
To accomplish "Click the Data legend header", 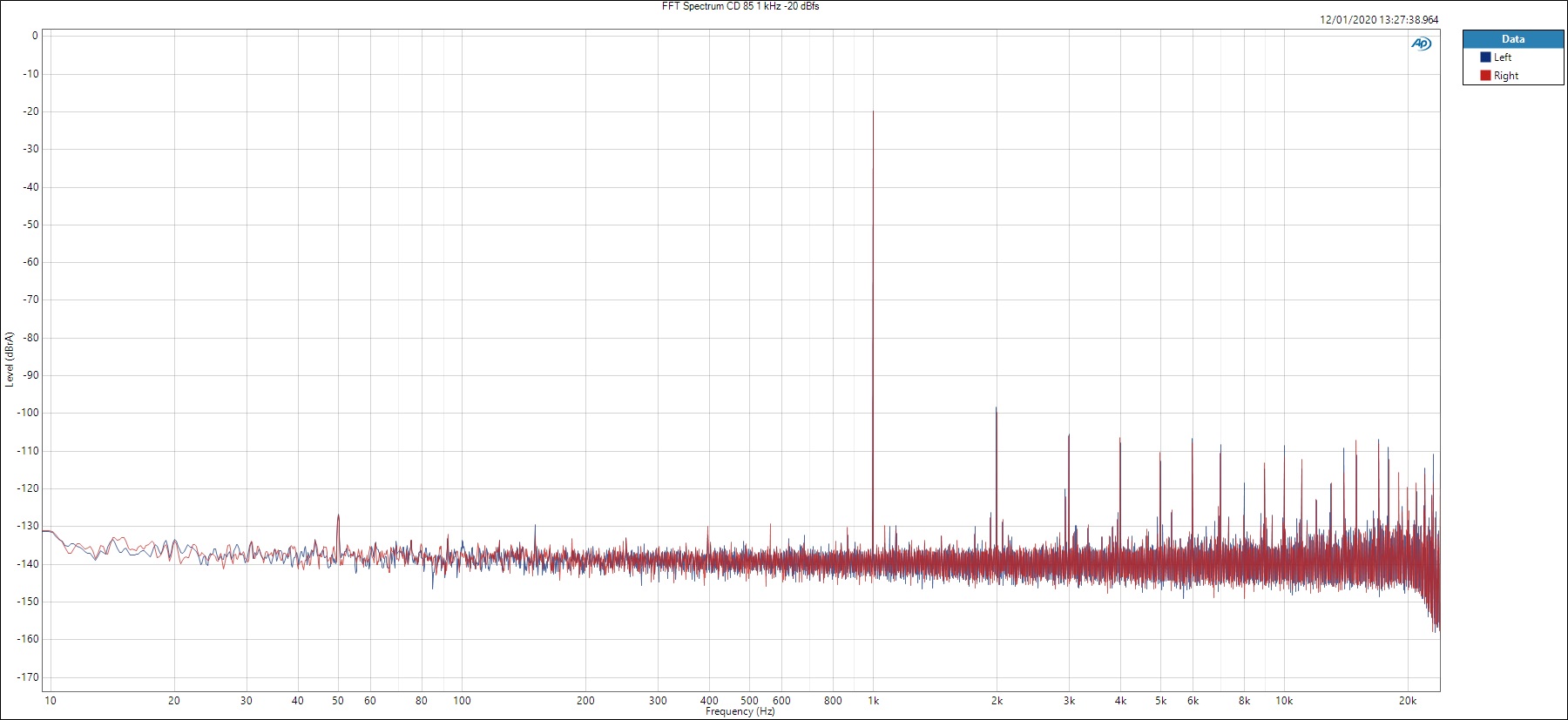I will [x=1513, y=39].
